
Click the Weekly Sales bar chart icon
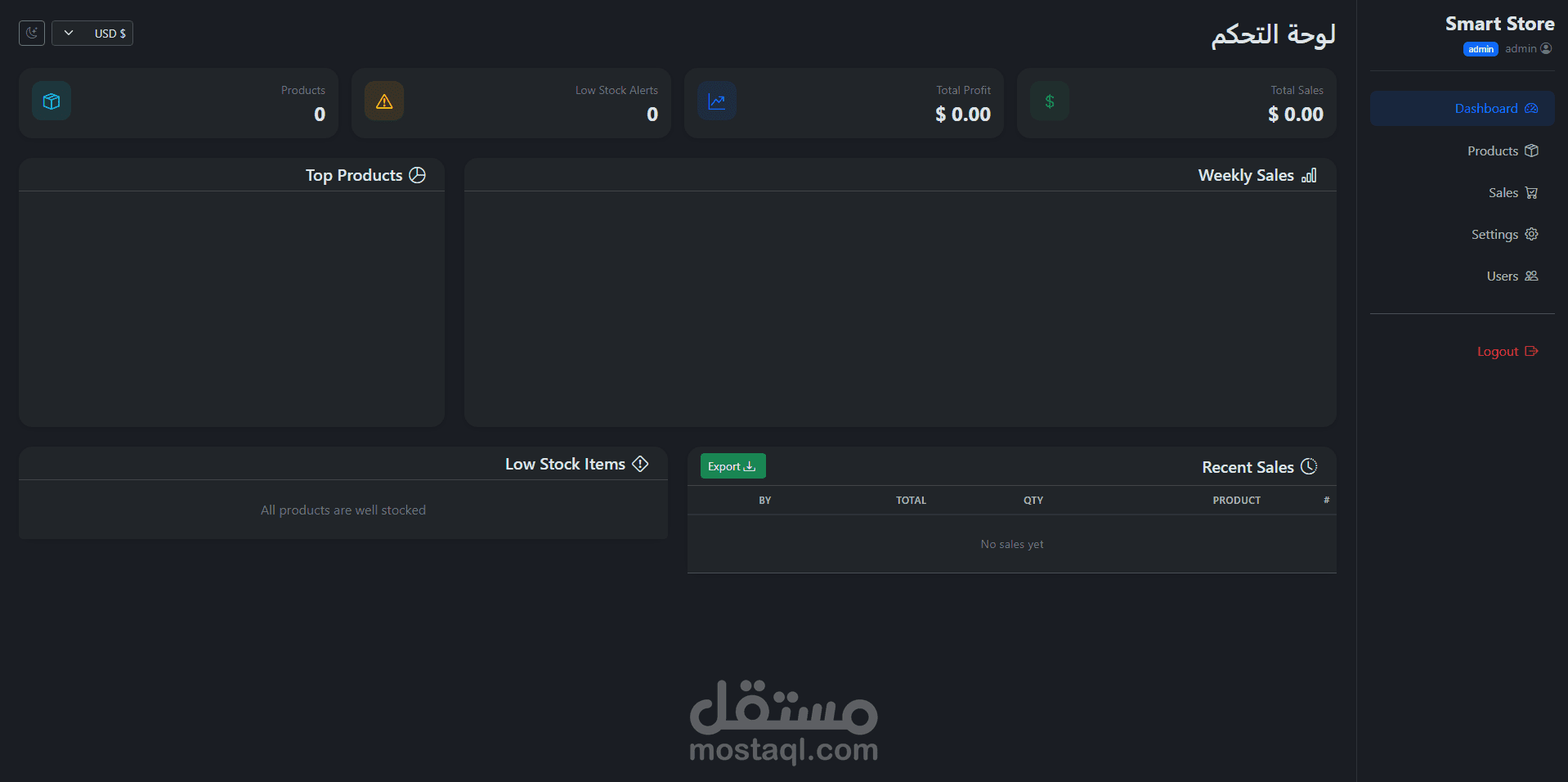tap(1310, 175)
